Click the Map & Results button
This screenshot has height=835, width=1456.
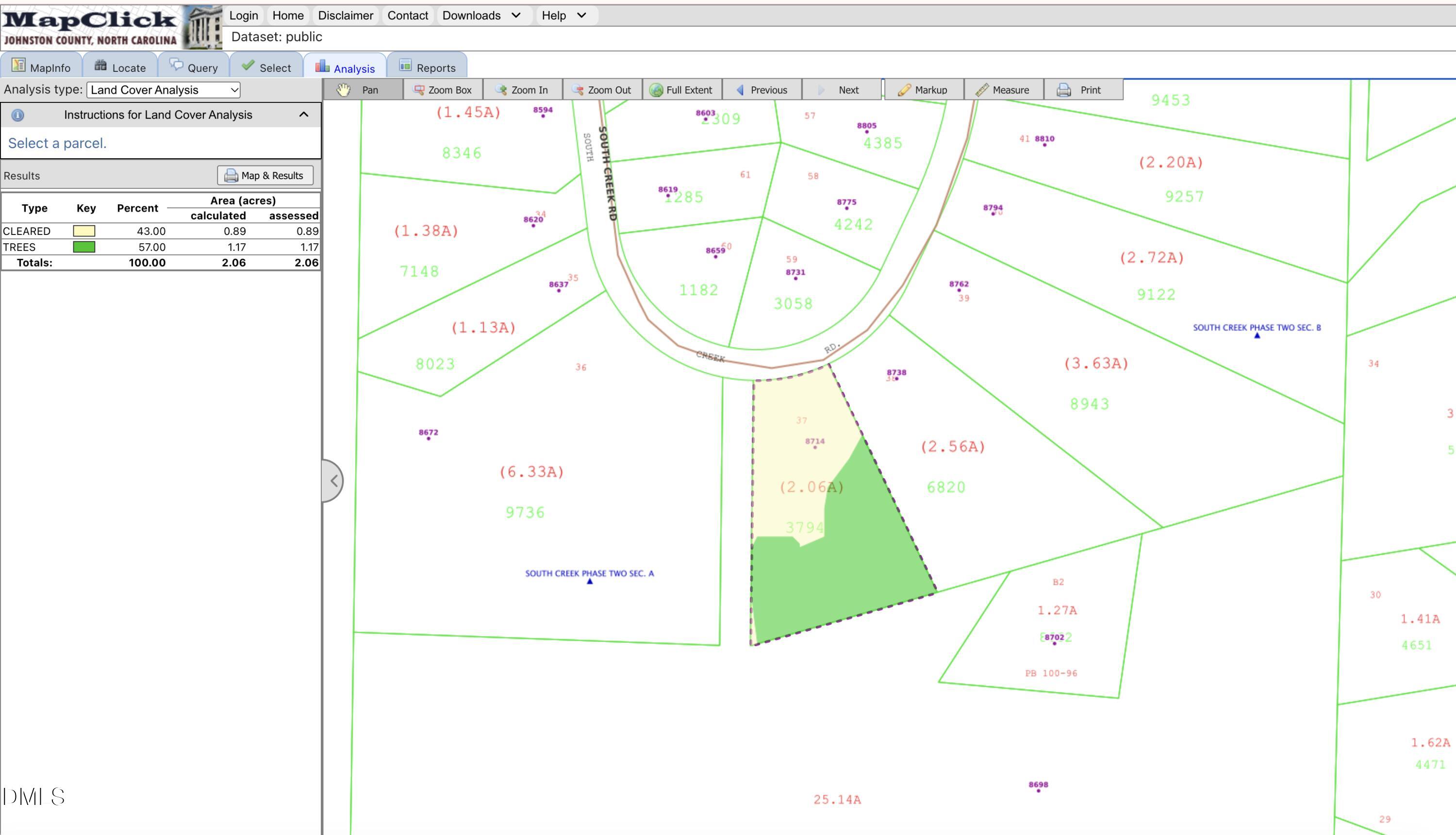tap(265, 175)
